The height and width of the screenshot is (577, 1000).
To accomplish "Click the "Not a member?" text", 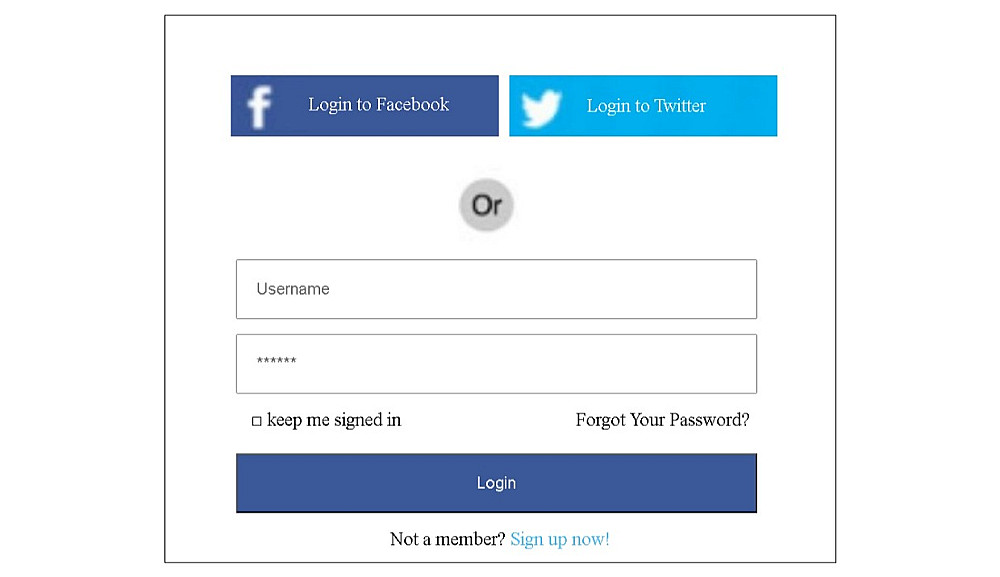I will pos(447,540).
